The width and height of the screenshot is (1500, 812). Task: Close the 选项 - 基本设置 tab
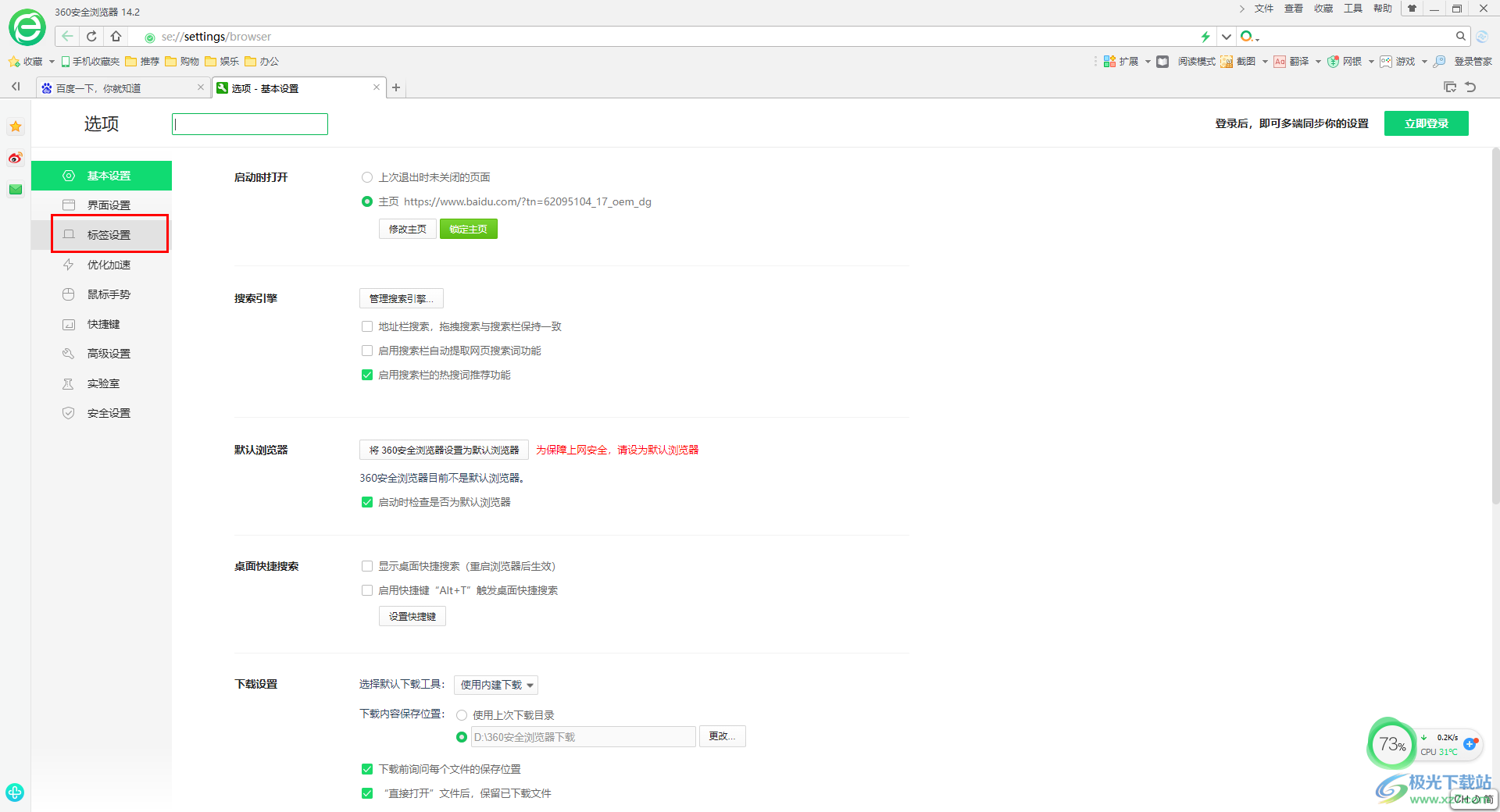[377, 87]
